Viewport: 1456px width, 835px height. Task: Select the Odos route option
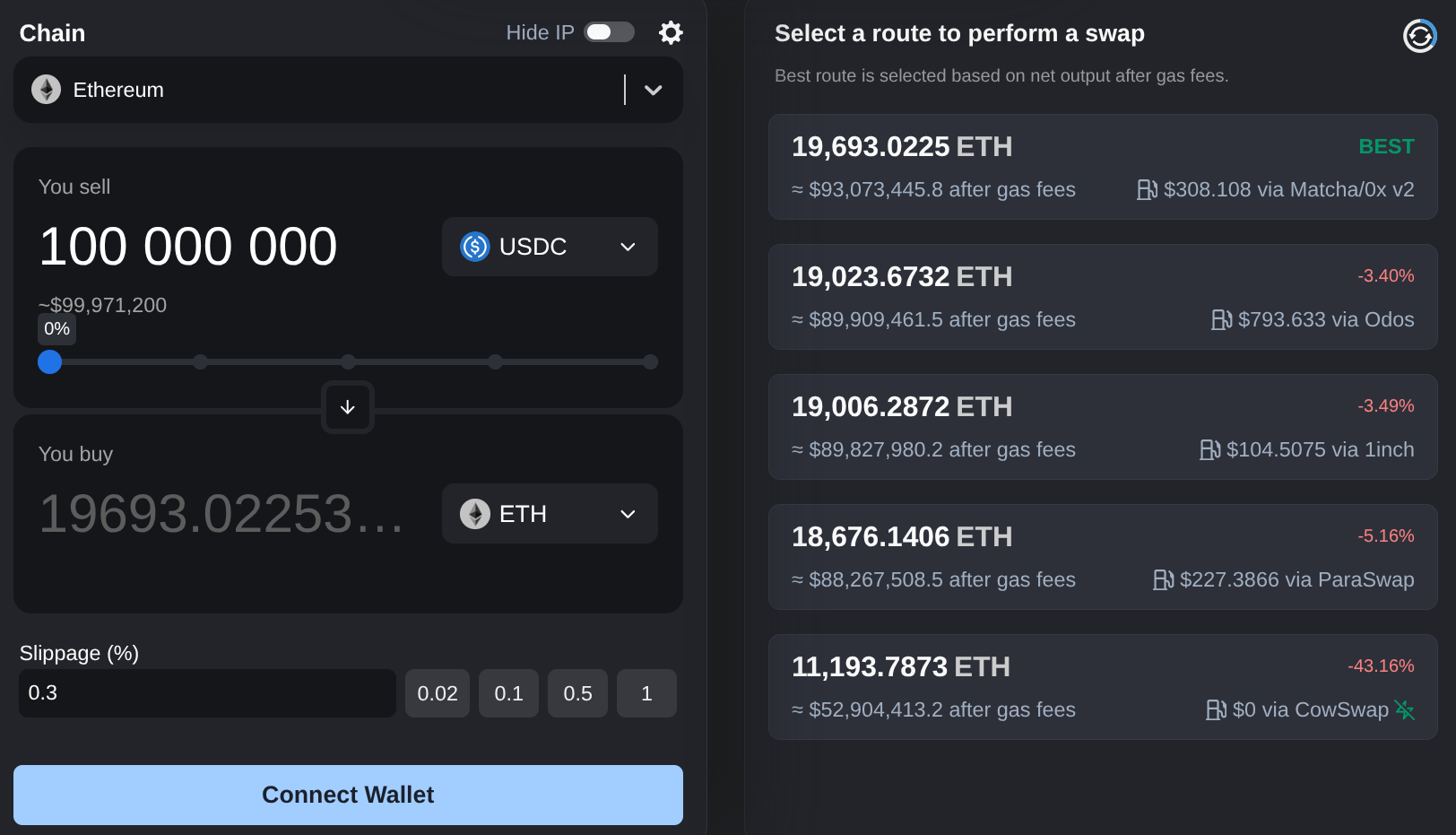(1103, 297)
